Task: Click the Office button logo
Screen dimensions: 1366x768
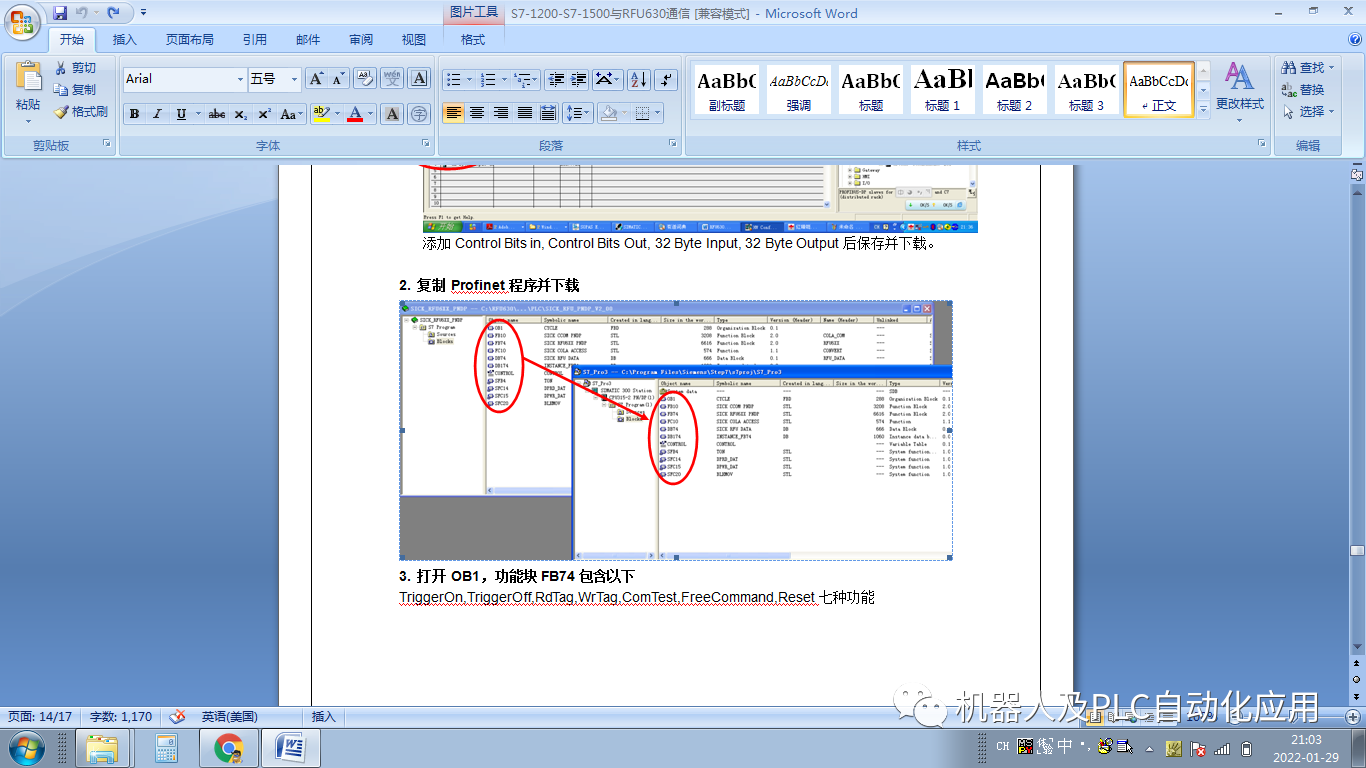Action: click(24, 20)
